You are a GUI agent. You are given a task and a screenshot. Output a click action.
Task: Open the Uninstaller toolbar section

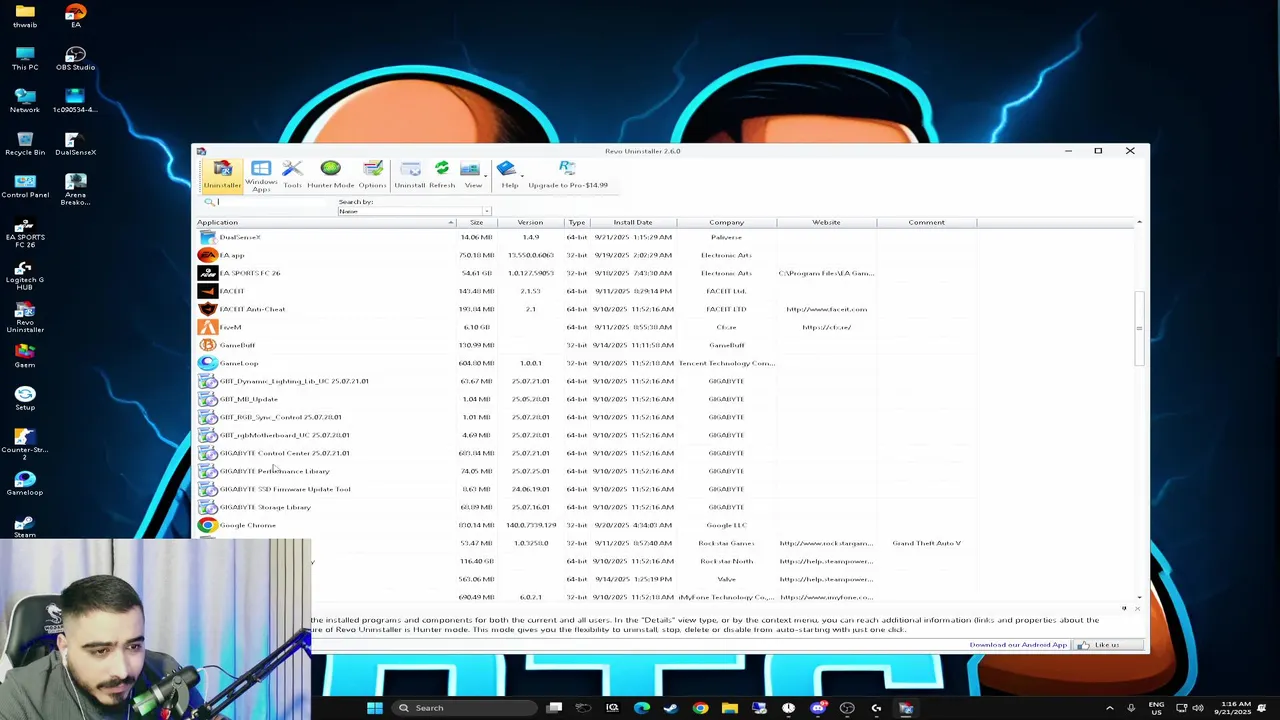point(222,174)
